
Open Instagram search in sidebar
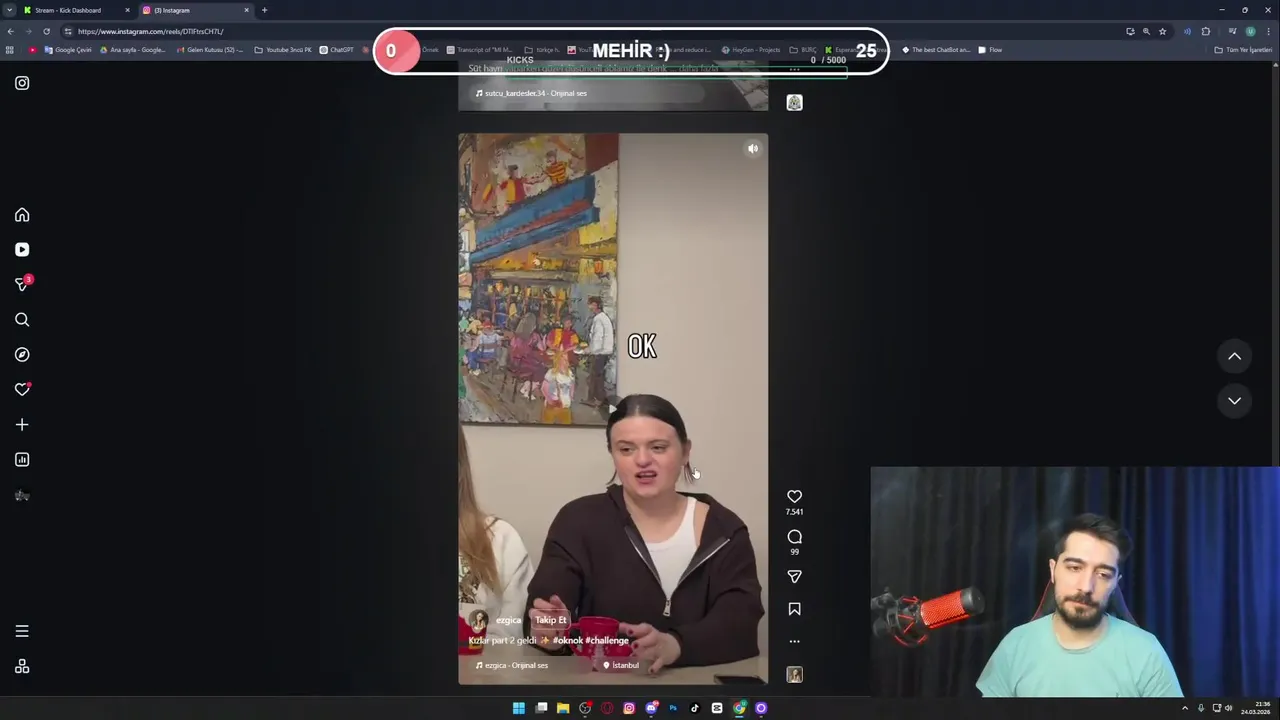pyautogui.click(x=22, y=320)
